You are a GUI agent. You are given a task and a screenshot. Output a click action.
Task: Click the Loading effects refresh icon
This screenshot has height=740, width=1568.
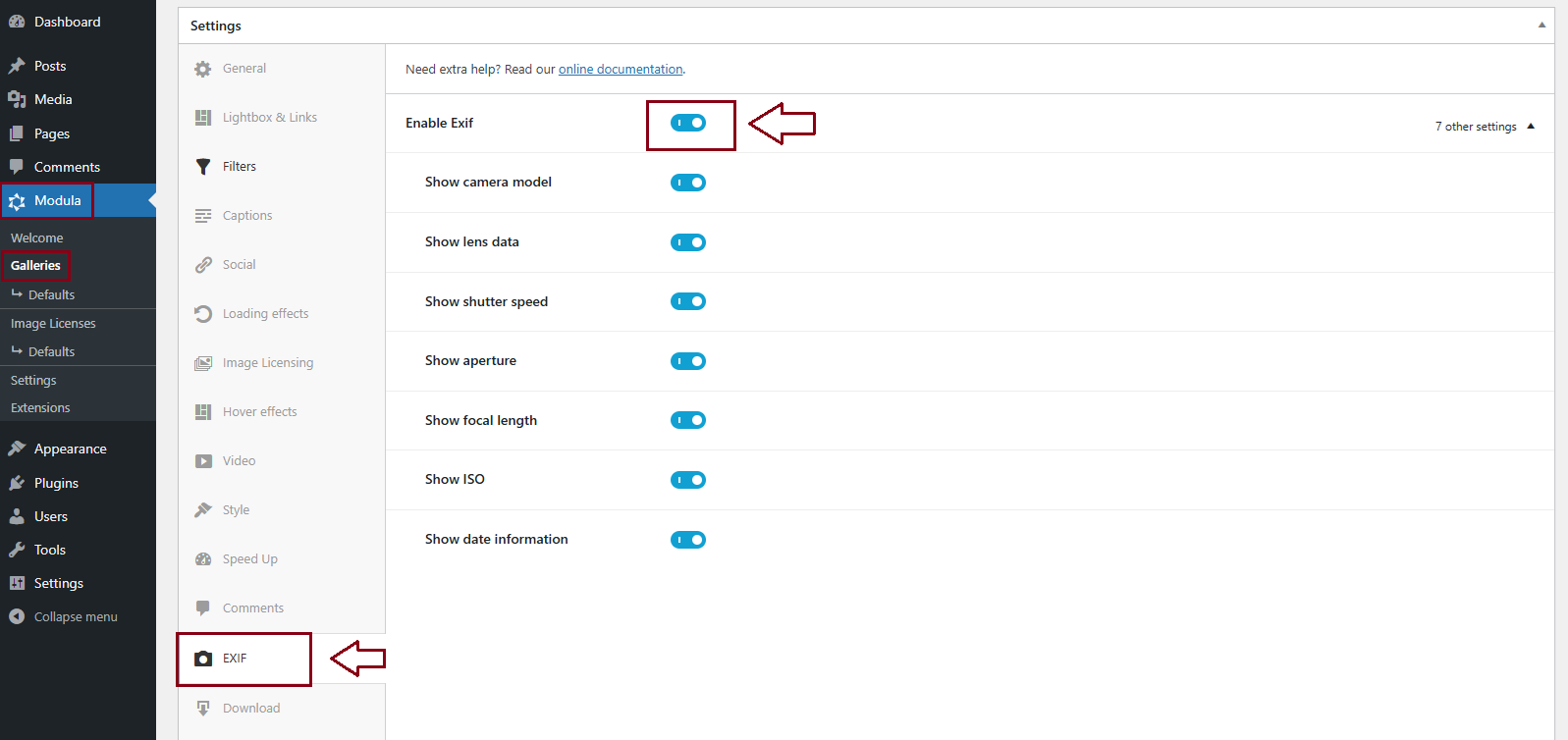click(x=203, y=314)
